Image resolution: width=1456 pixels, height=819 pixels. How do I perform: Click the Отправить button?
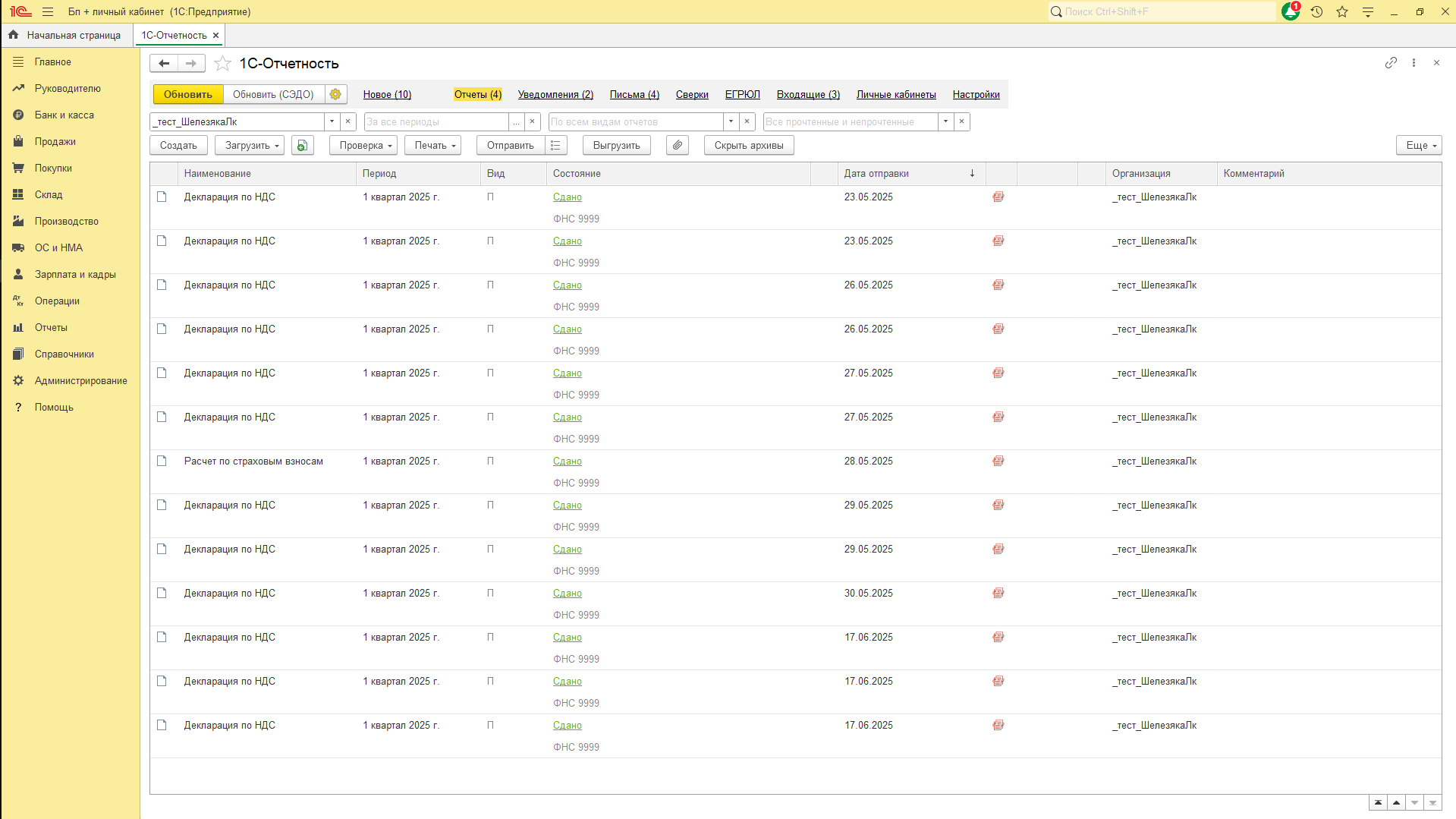pos(511,145)
